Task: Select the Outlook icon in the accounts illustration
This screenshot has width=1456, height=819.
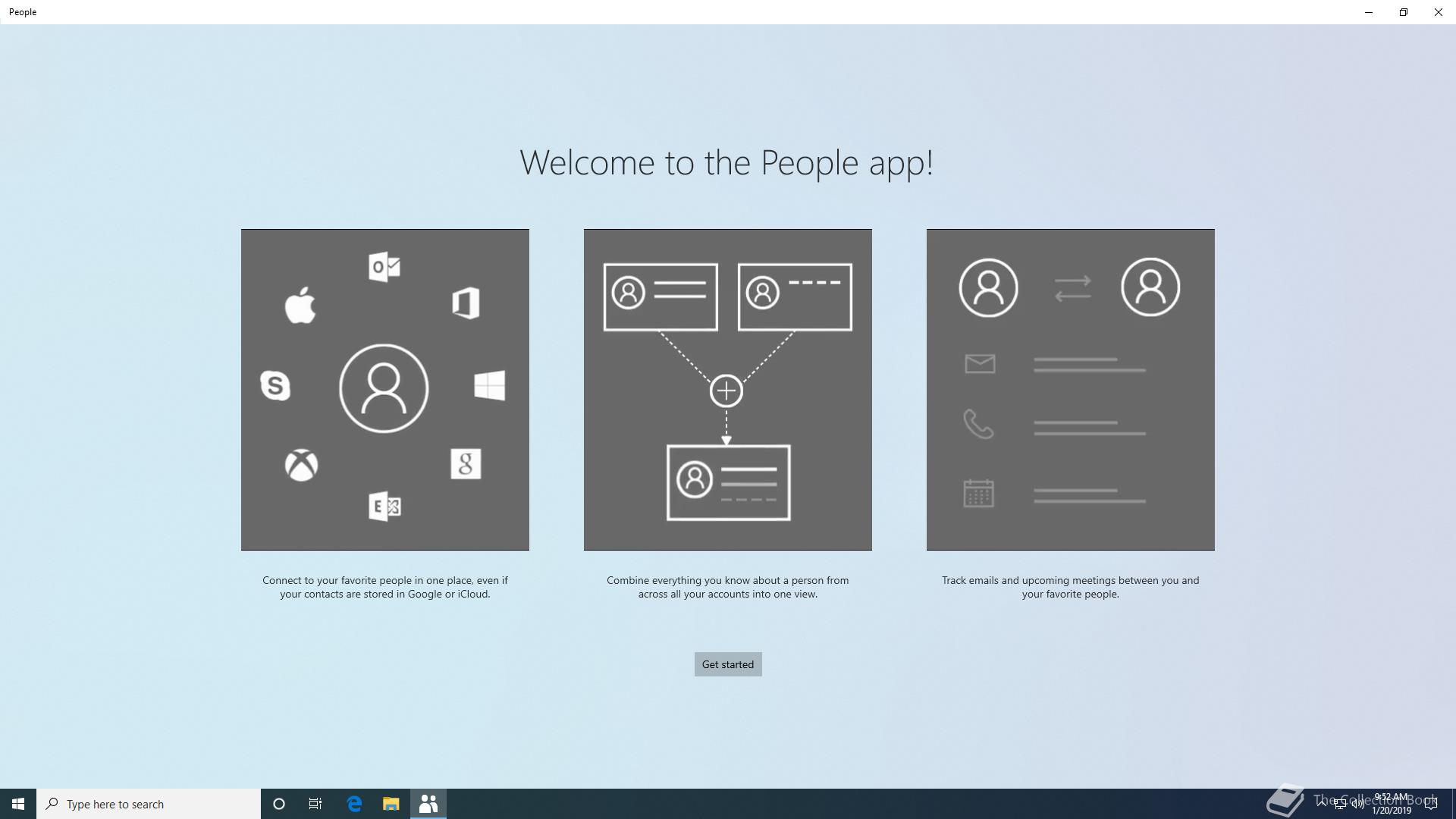Action: tap(384, 266)
